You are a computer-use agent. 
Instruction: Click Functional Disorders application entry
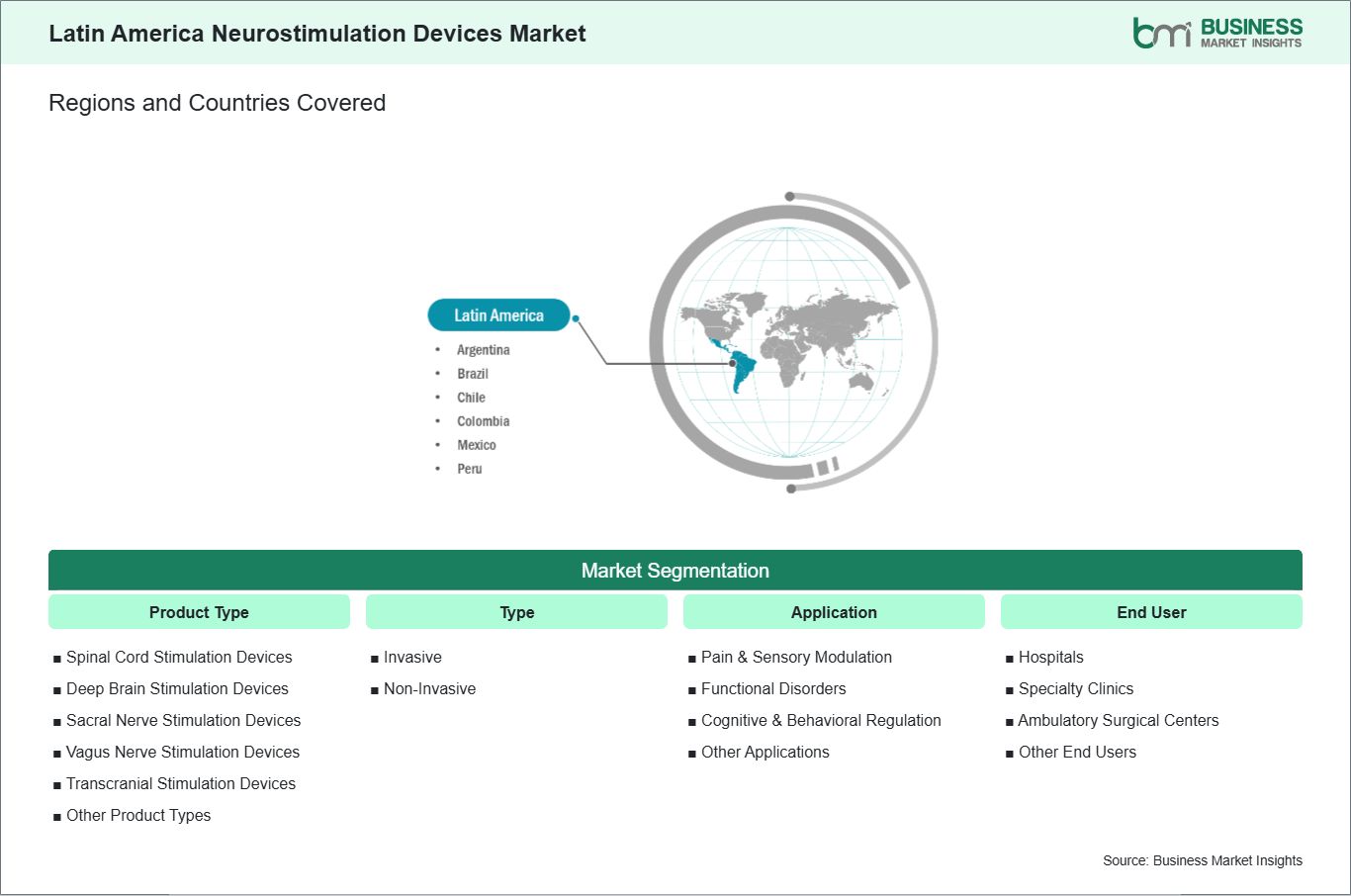773,688
